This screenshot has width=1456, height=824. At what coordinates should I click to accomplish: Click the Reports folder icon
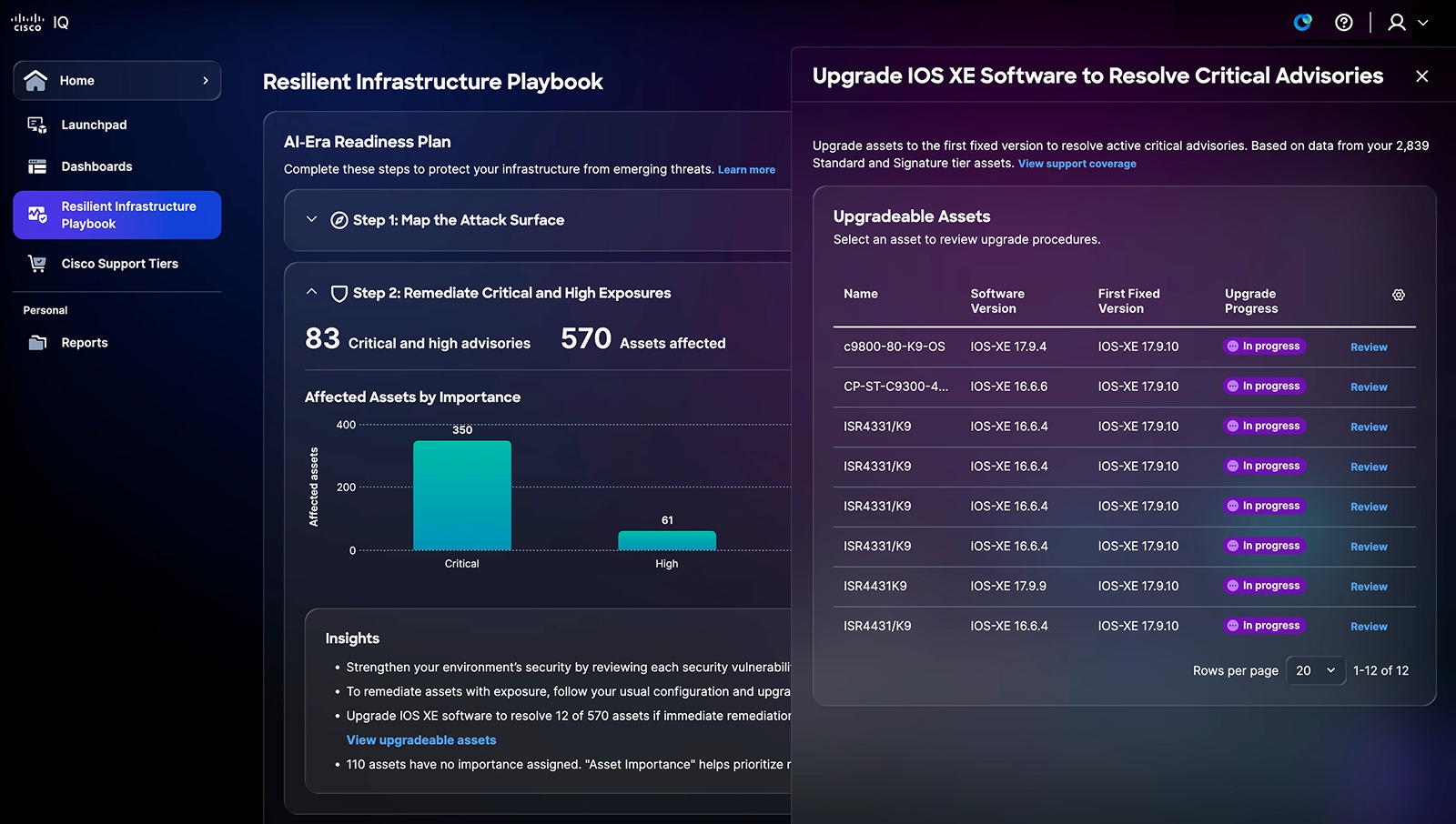[x=37, y=343]
